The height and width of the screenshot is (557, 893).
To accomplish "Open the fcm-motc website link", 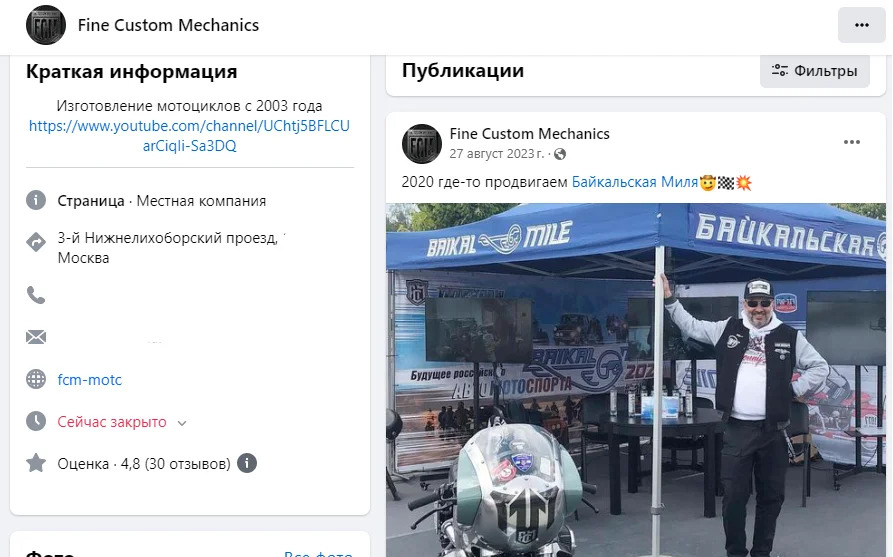I will coord(89,380).
